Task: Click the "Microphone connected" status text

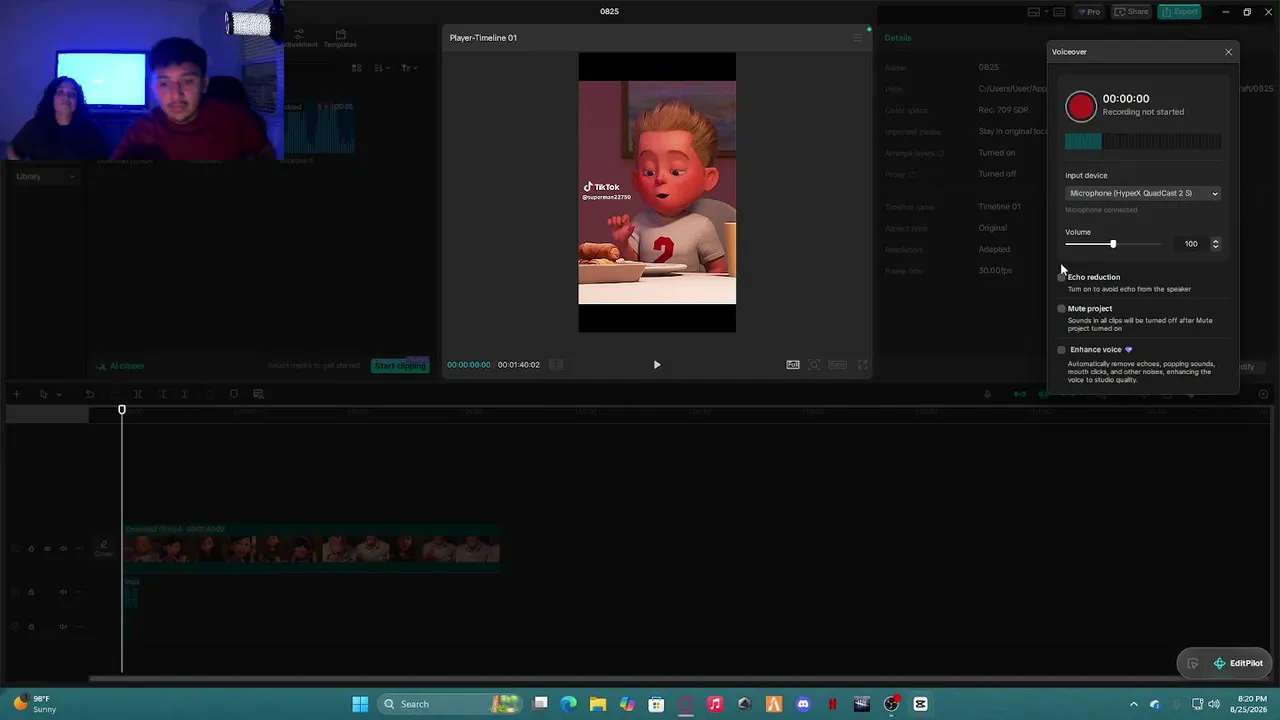Action: [1101, 210]
